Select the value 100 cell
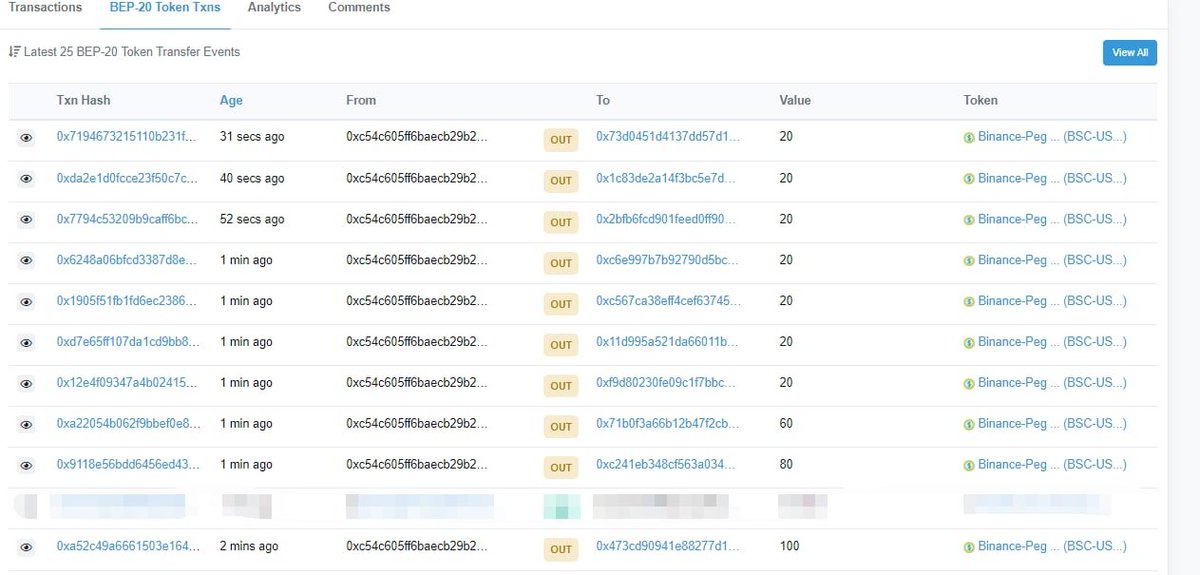This screenshot has width=1200, height=575. 790,547
